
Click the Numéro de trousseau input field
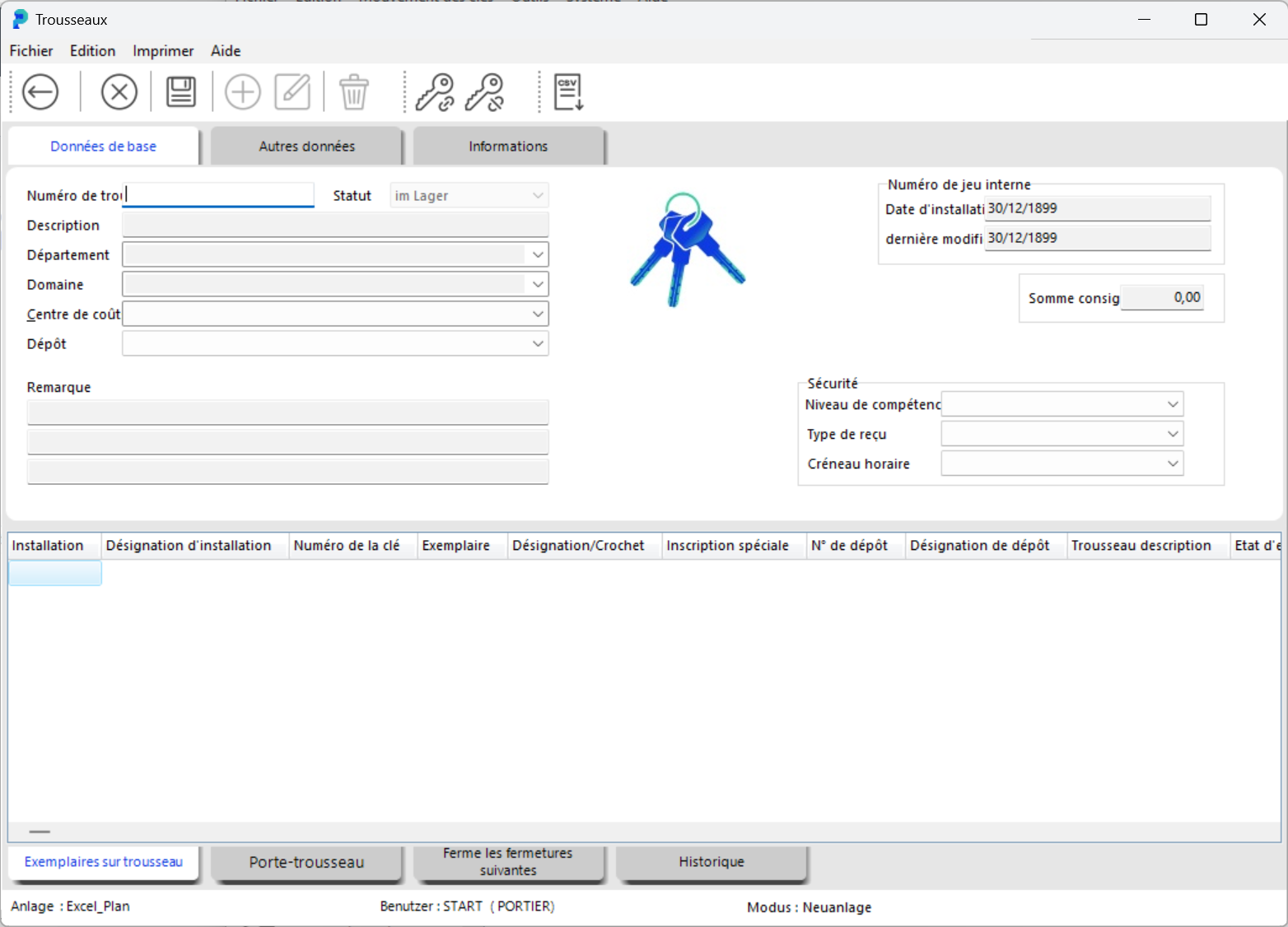[219, 195]
